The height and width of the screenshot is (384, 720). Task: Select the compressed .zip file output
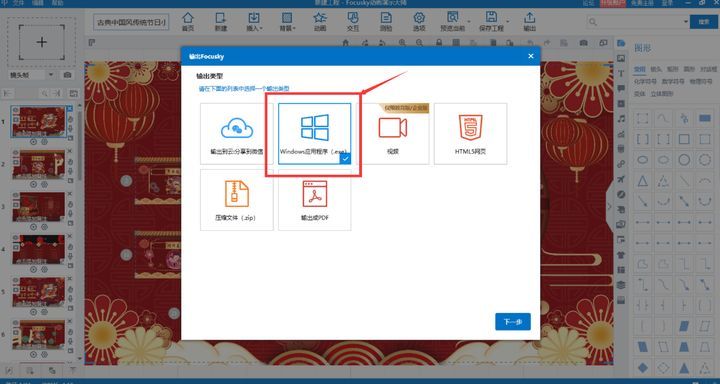[236, 200]
